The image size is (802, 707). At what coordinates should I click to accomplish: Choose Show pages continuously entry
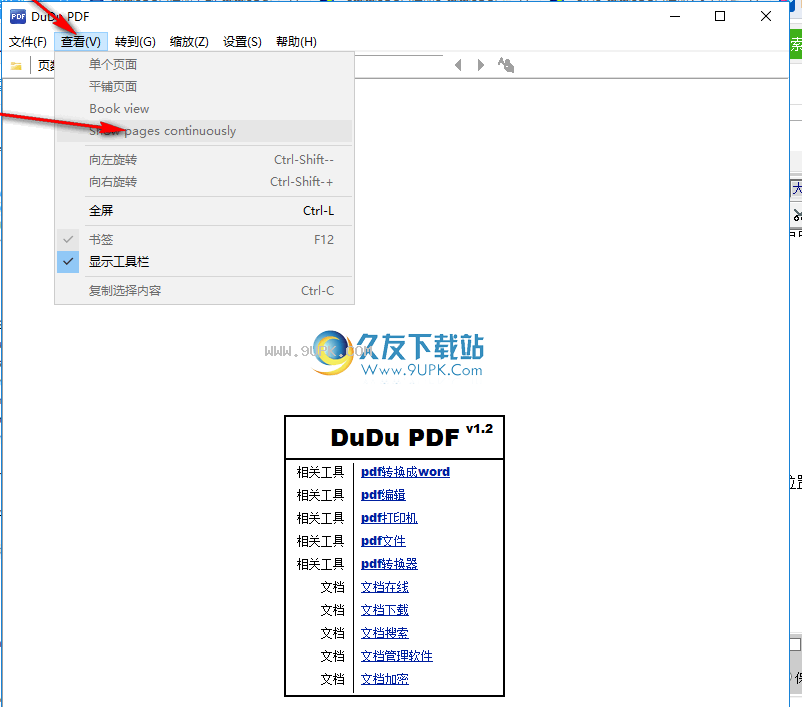tap(205, 131)
